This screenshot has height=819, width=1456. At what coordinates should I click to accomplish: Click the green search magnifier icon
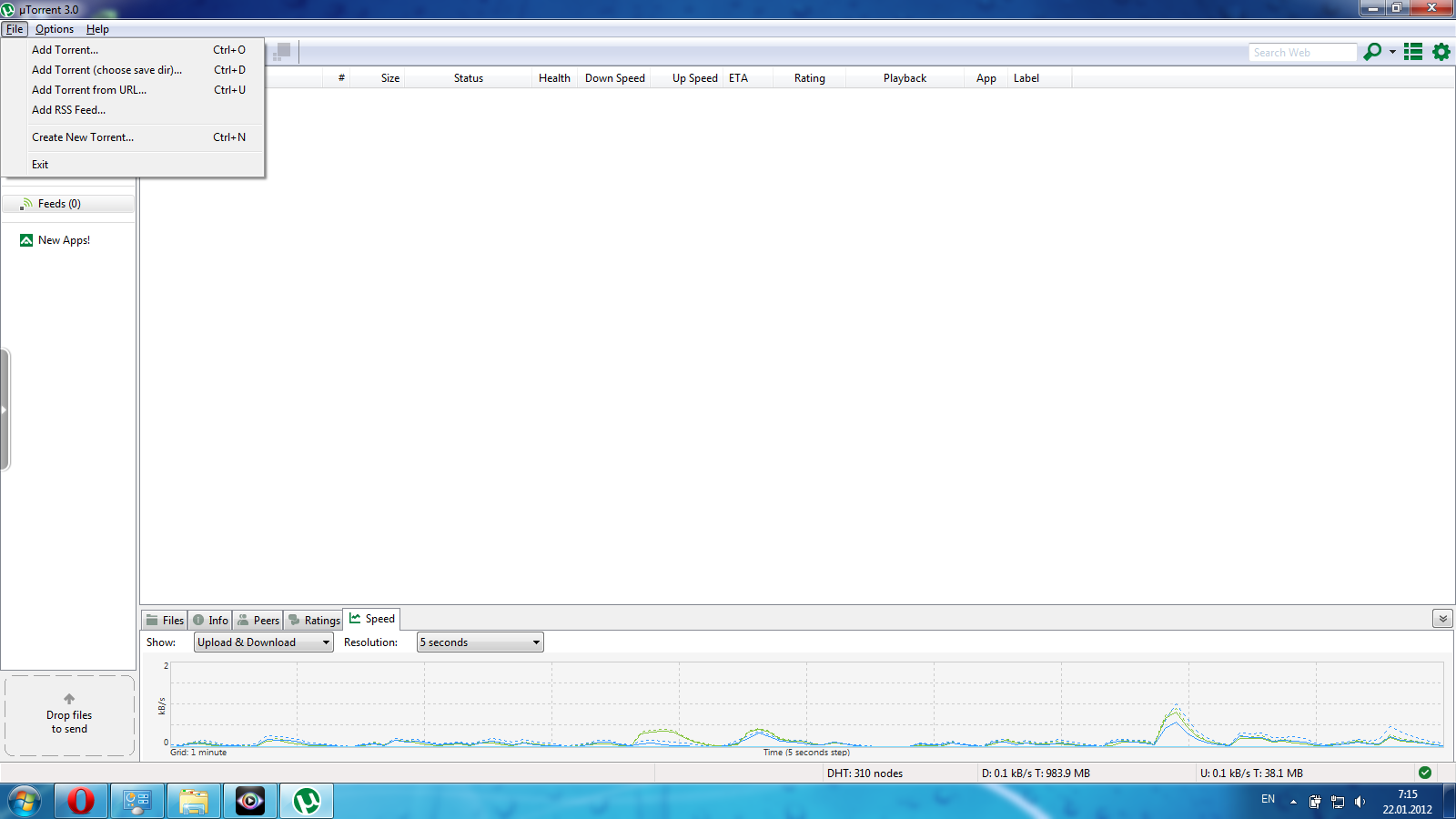tap(1372, 52)
